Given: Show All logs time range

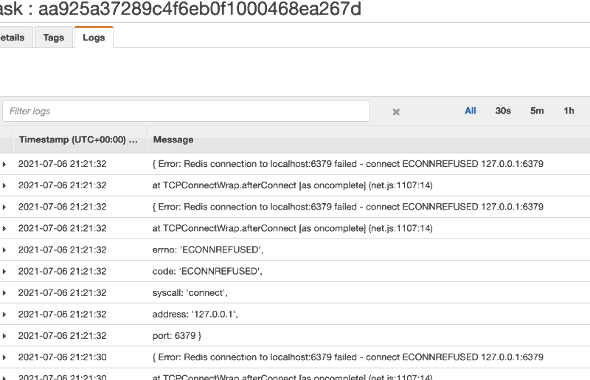Looking at the screenshot, I should (470, 111).
